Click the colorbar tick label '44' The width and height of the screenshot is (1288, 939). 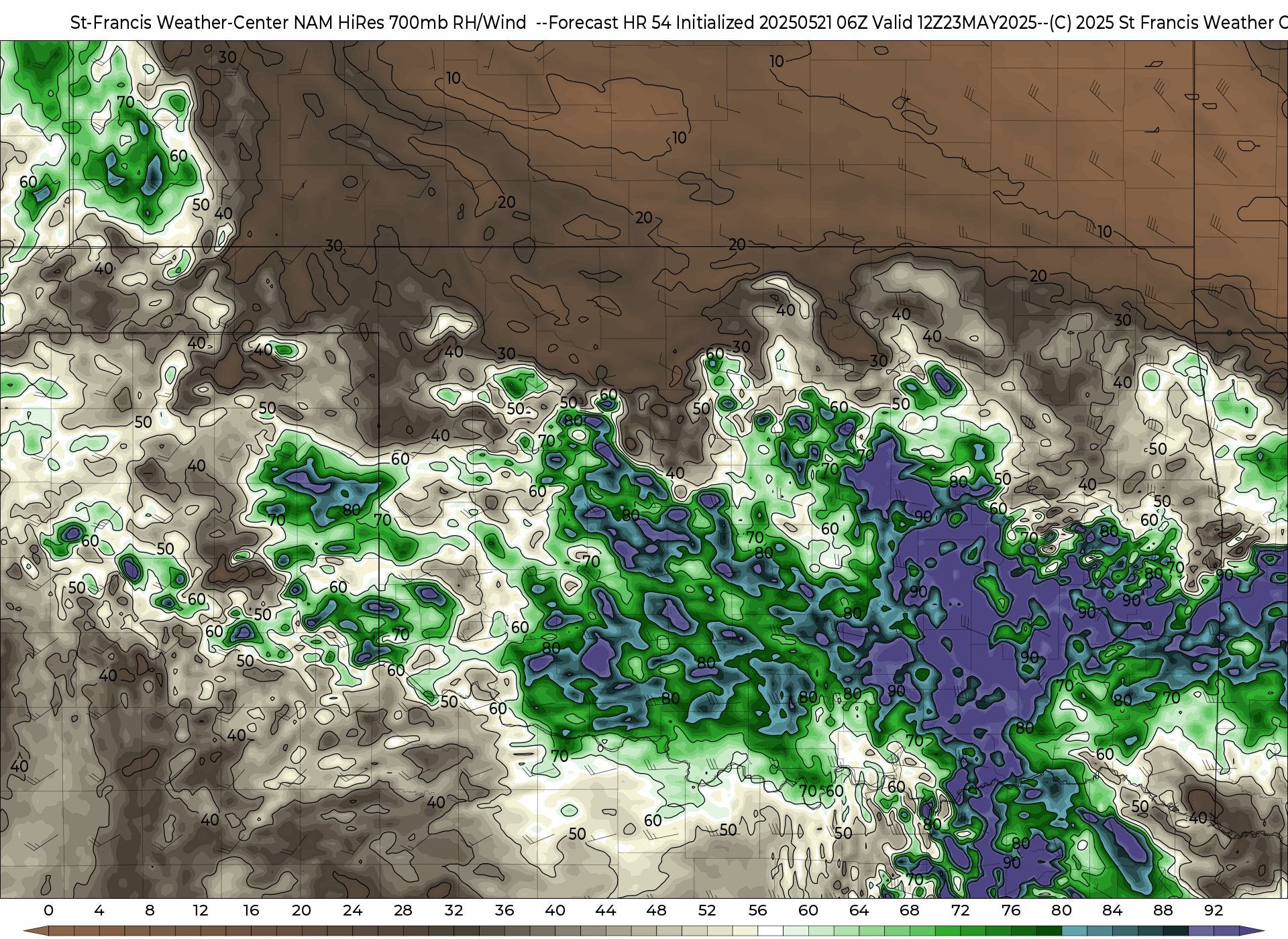pos(606,910)
